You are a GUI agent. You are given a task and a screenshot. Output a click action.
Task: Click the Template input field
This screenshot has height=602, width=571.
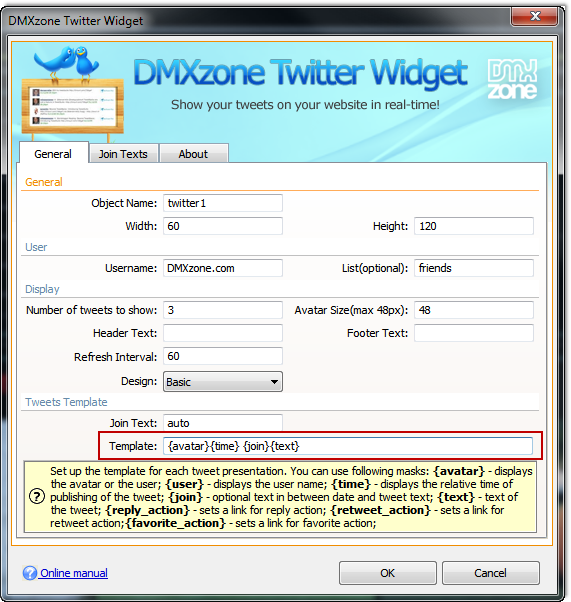pos(348,446)
